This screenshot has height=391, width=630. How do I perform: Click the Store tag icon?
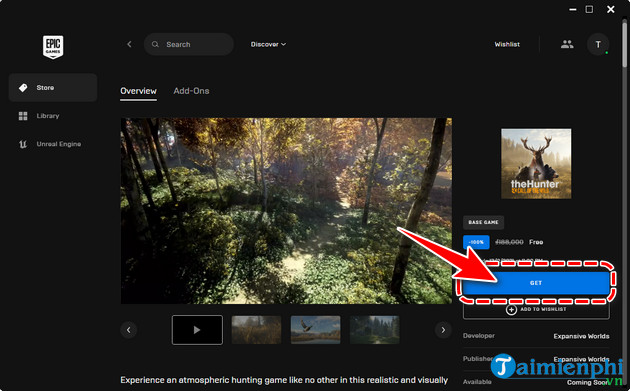point(23,87)
